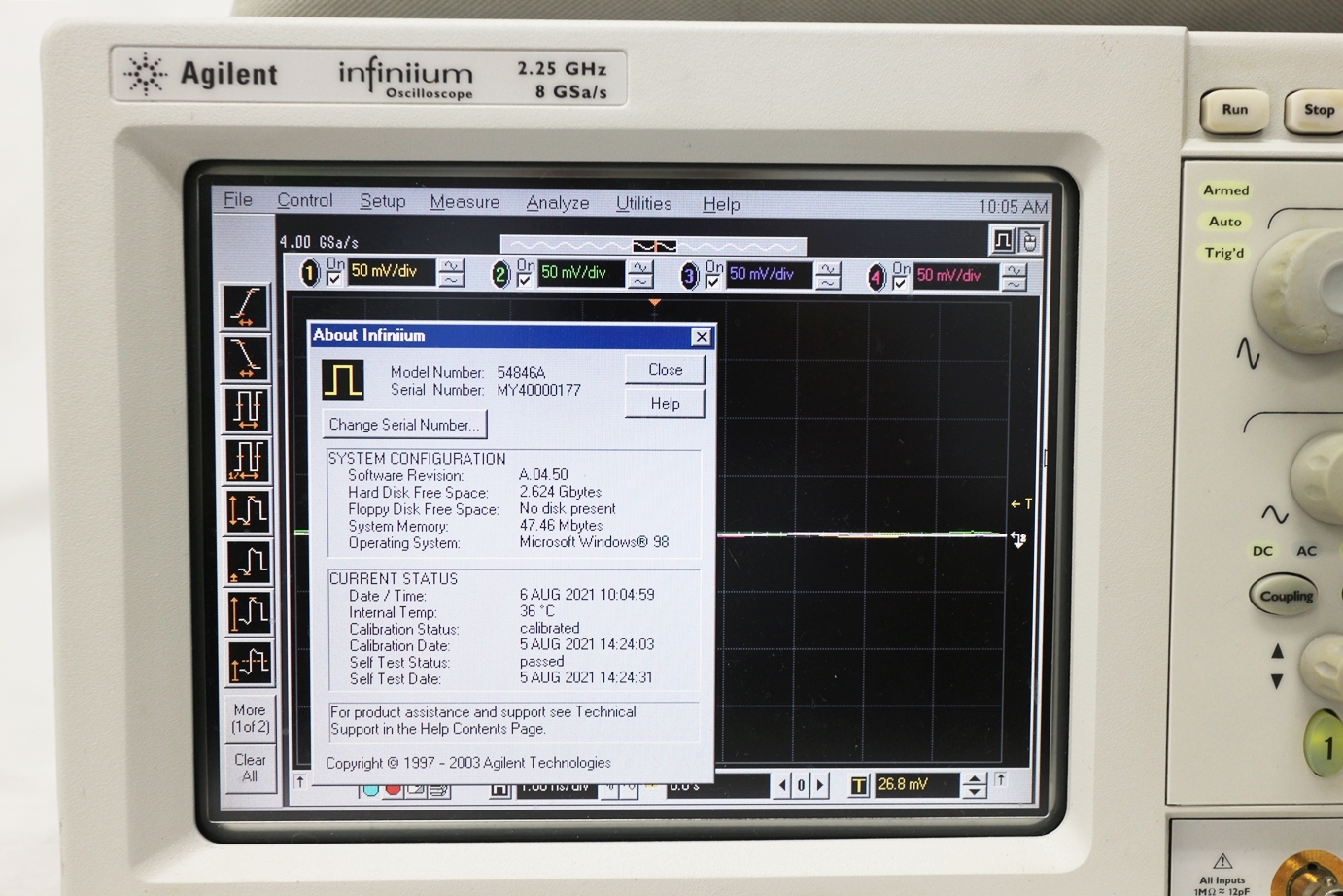Open the Measure menu

click(x=465, y=202)
